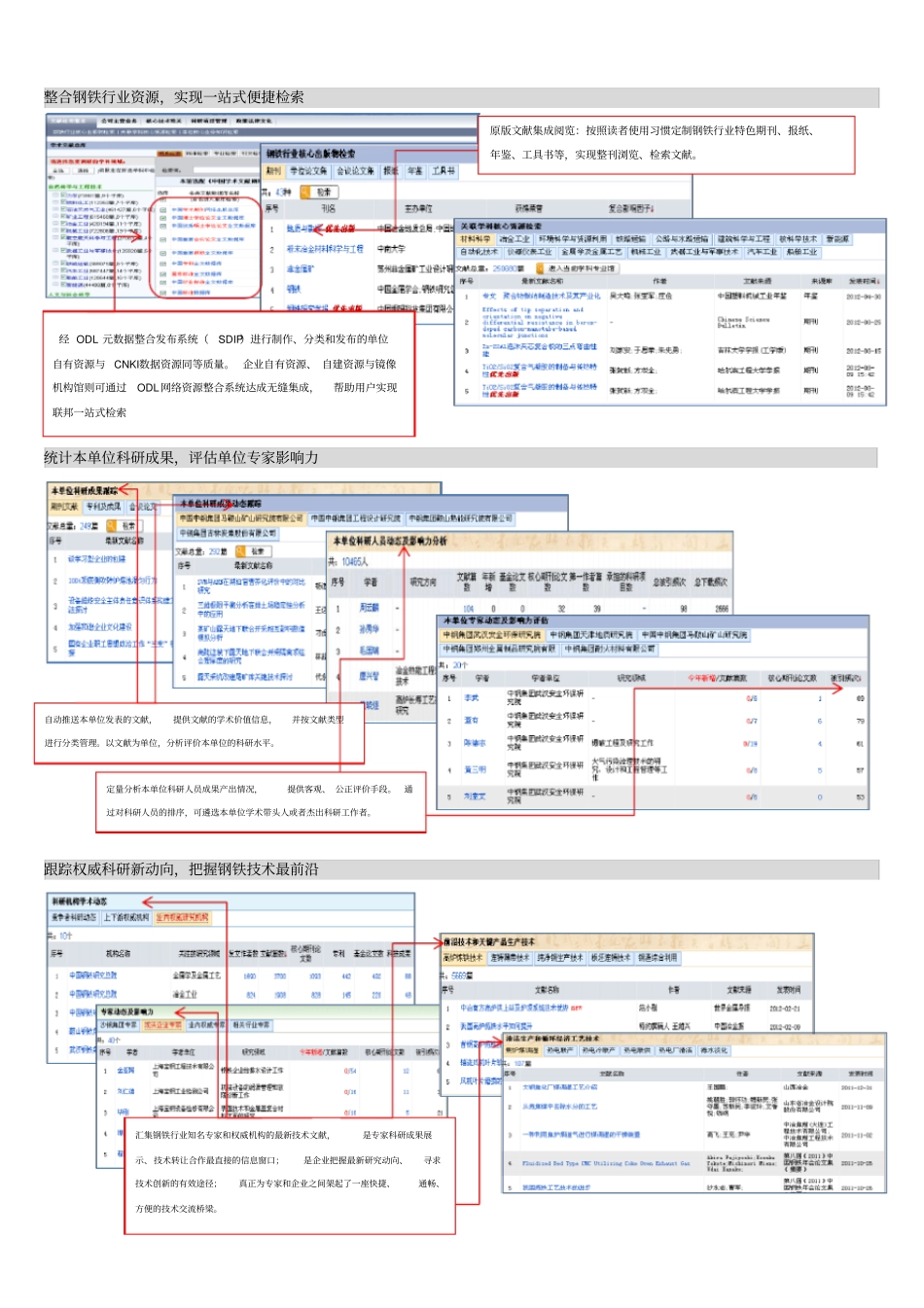Select the 热电冷联产 tab

597,1050
